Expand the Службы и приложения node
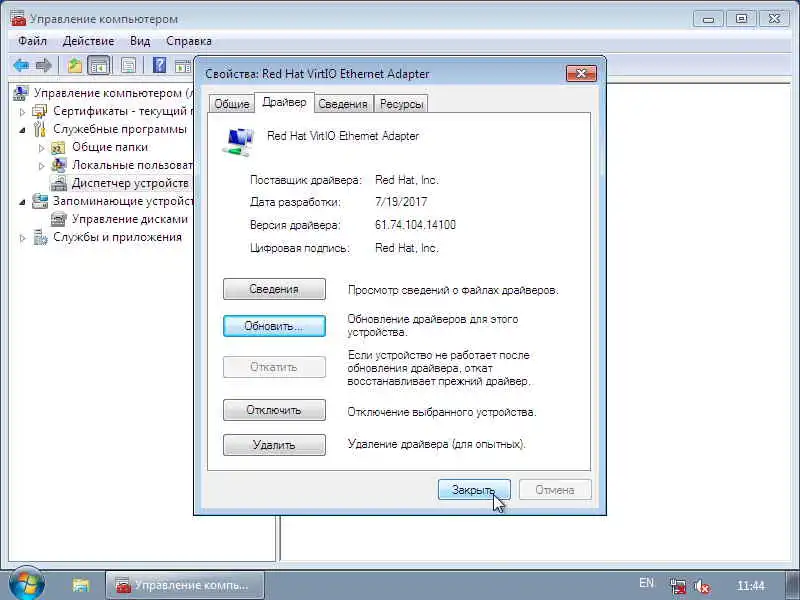This screenshot has width=800, height=600. pos(22,238)
